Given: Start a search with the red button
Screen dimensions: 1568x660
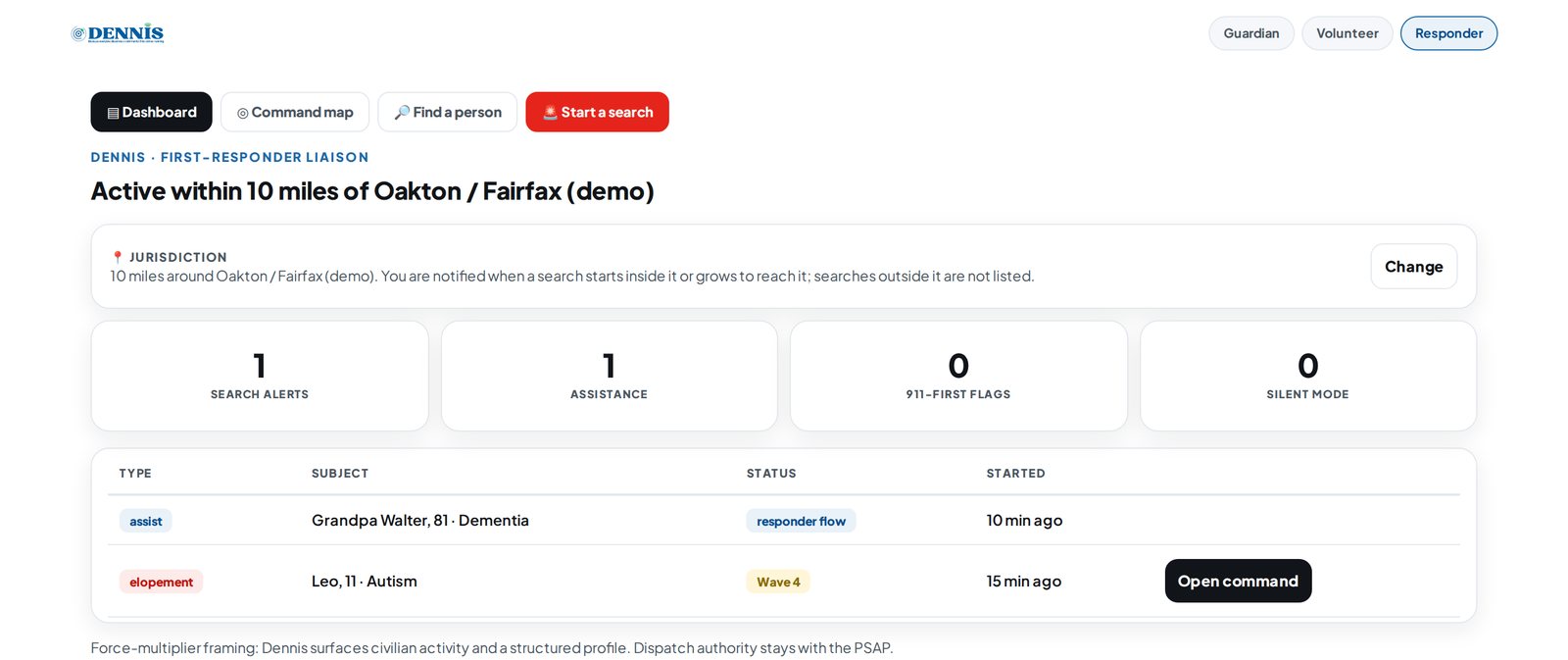Looking at the screenshot, I should coord(598,112).
